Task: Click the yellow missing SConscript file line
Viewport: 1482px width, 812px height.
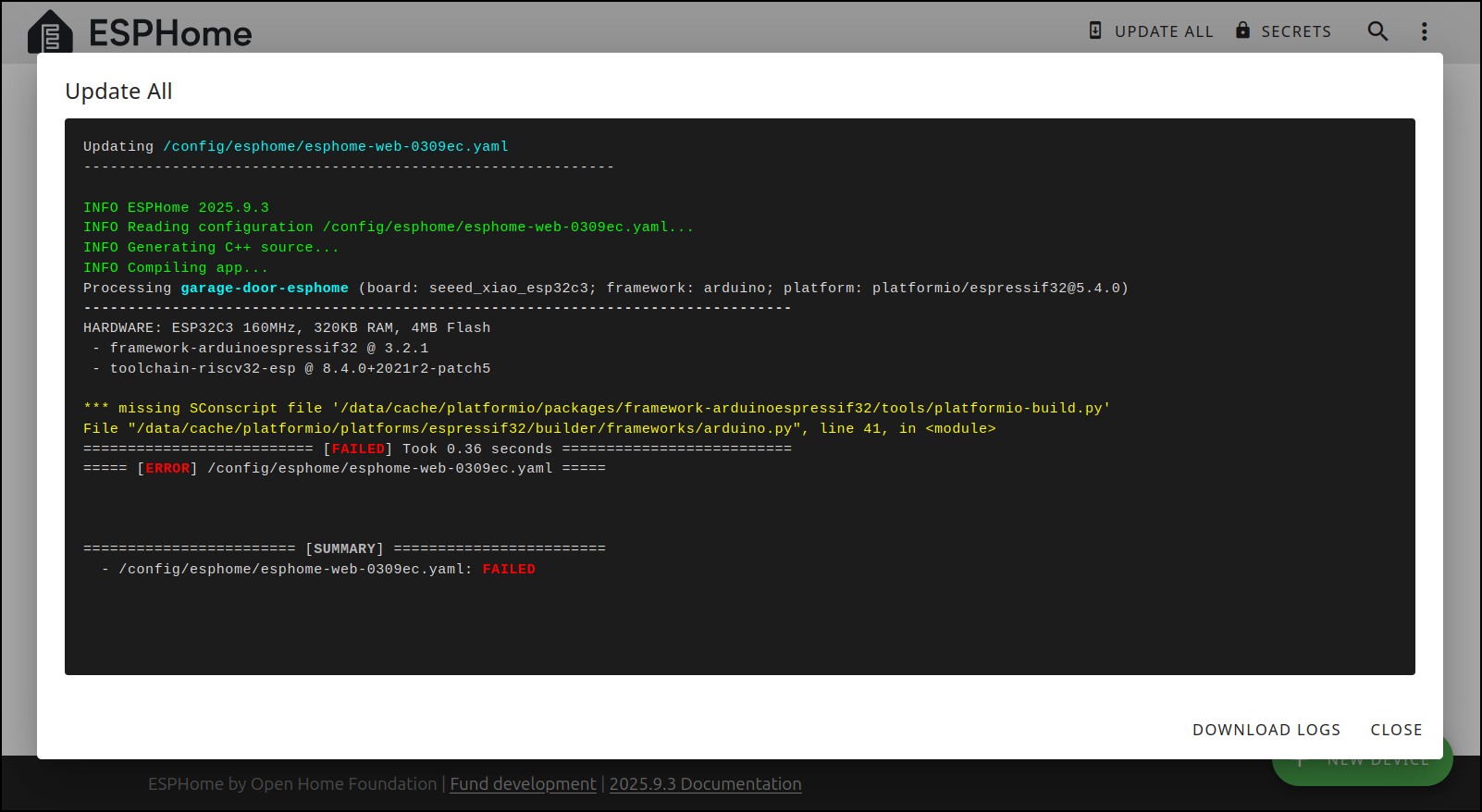Action: pos(597,408)
